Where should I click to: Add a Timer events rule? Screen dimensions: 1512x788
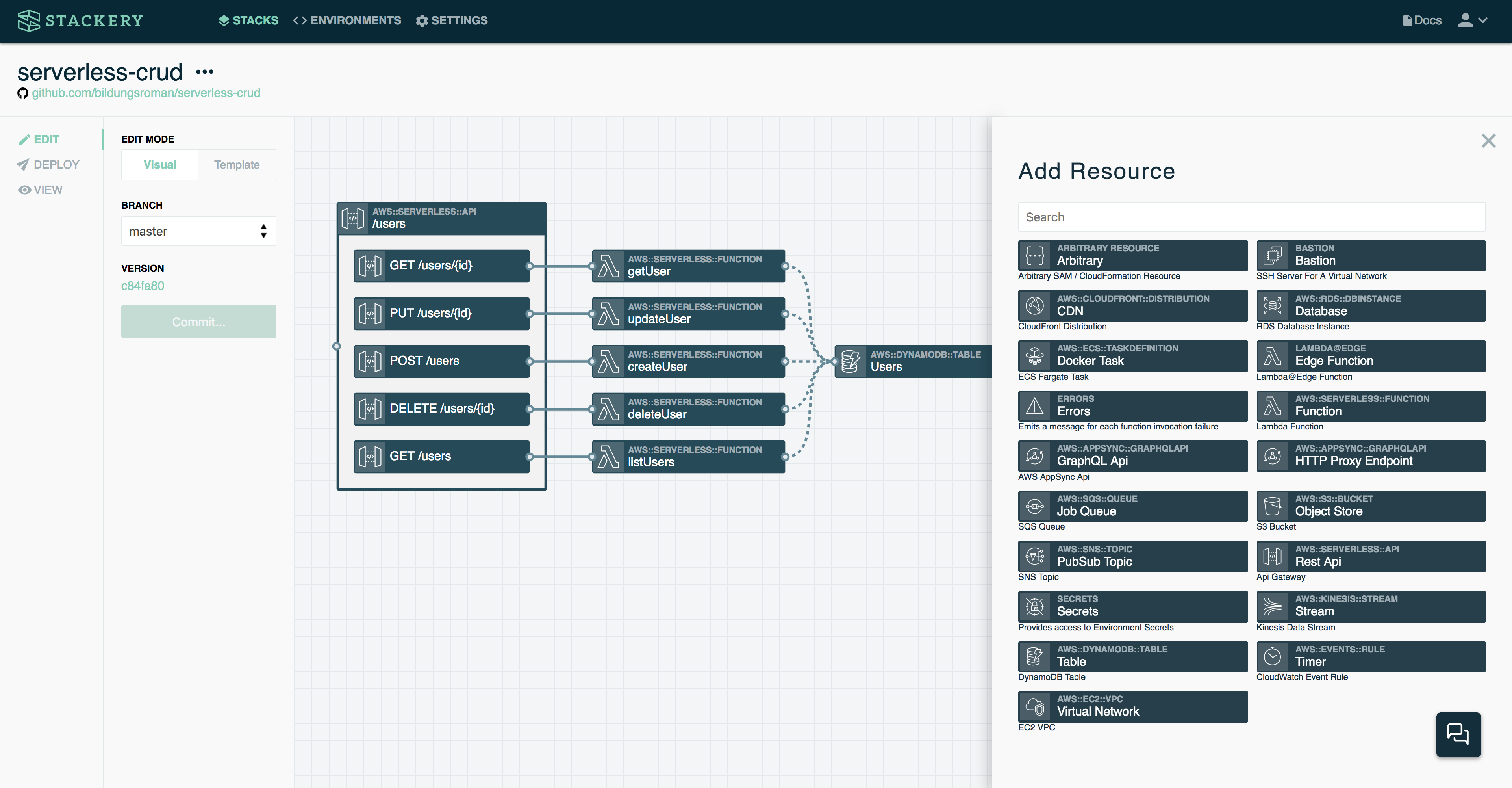1371,656
